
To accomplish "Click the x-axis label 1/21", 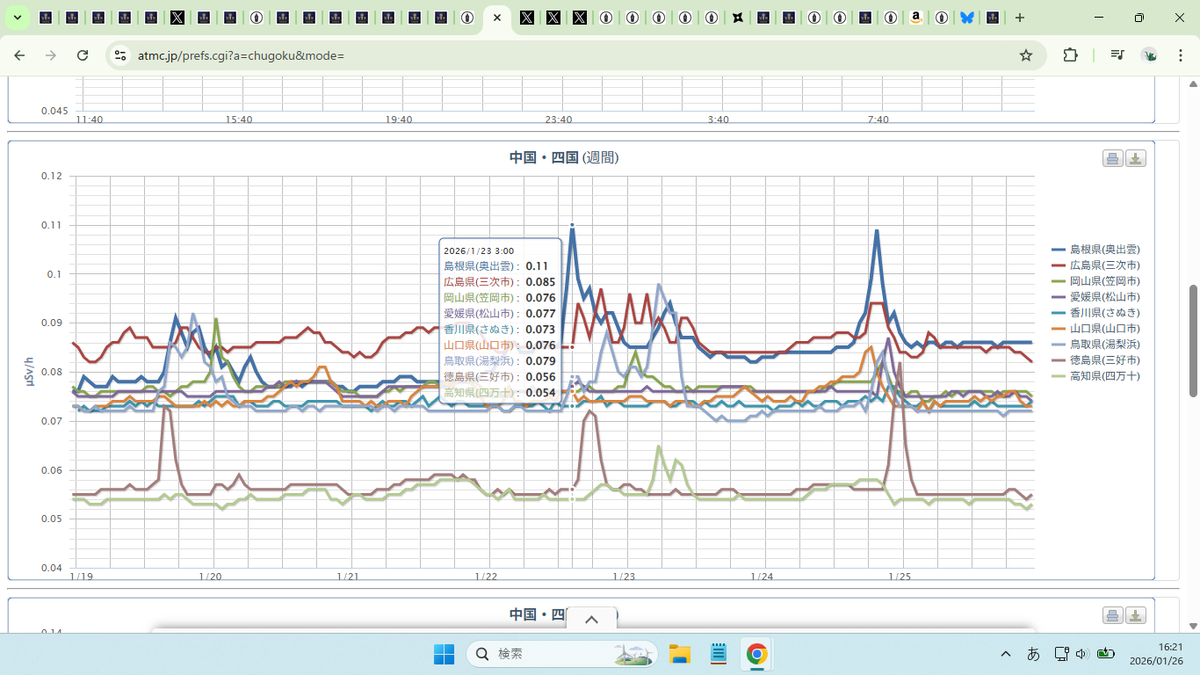I will (x=348, y=577).
